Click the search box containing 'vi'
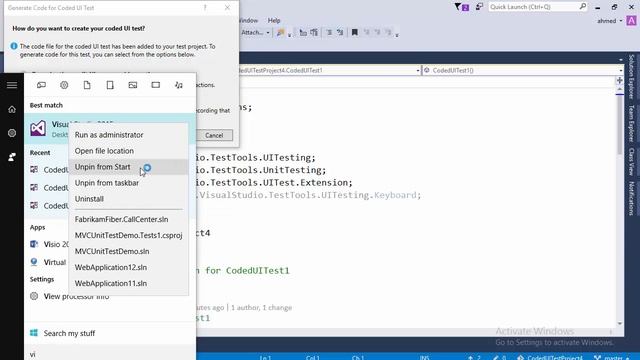Viewport: 640px width, 360px height. tap(110, 354)
